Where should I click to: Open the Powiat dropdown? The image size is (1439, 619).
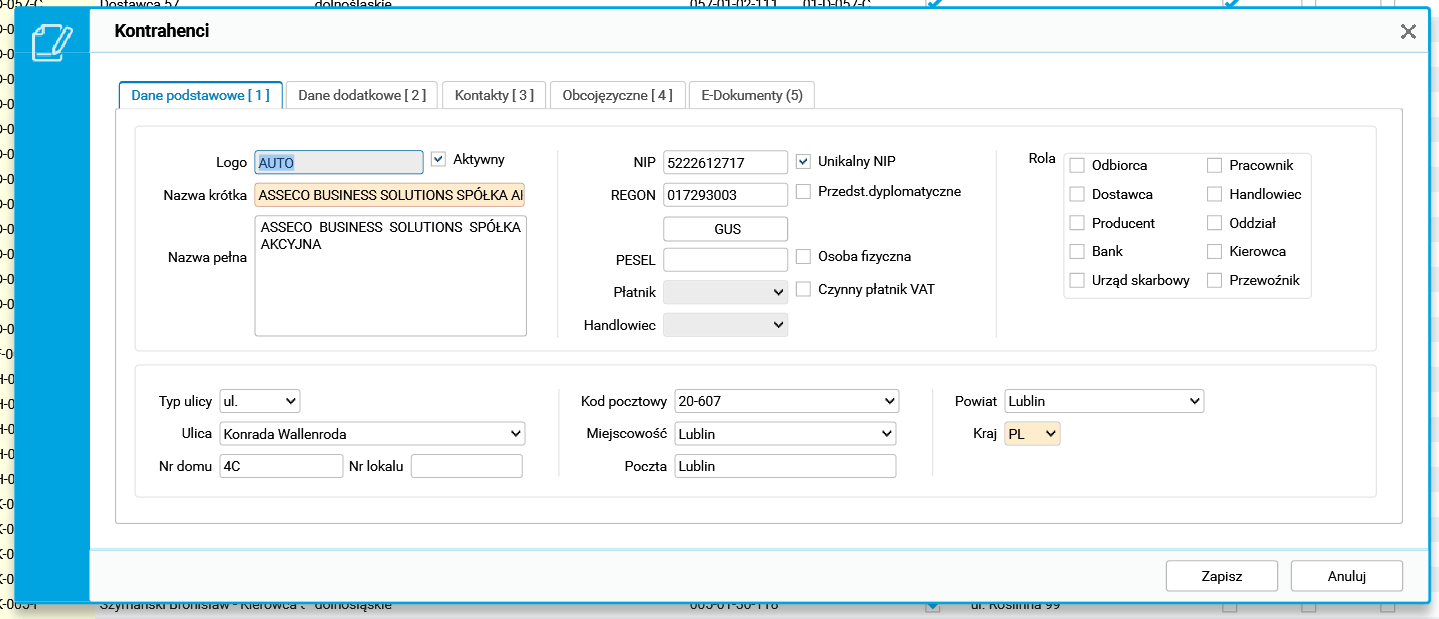pyautogui.click(x=1104, y=401)
